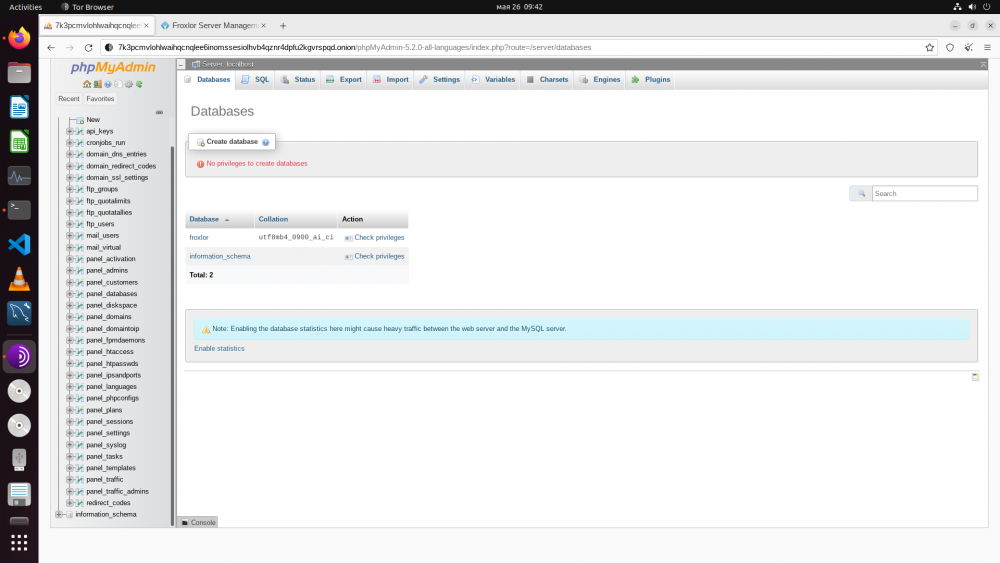Open MySQL Workbench from dock
The height and width of the screenshot is (563, 1000).
coord(19,313)
